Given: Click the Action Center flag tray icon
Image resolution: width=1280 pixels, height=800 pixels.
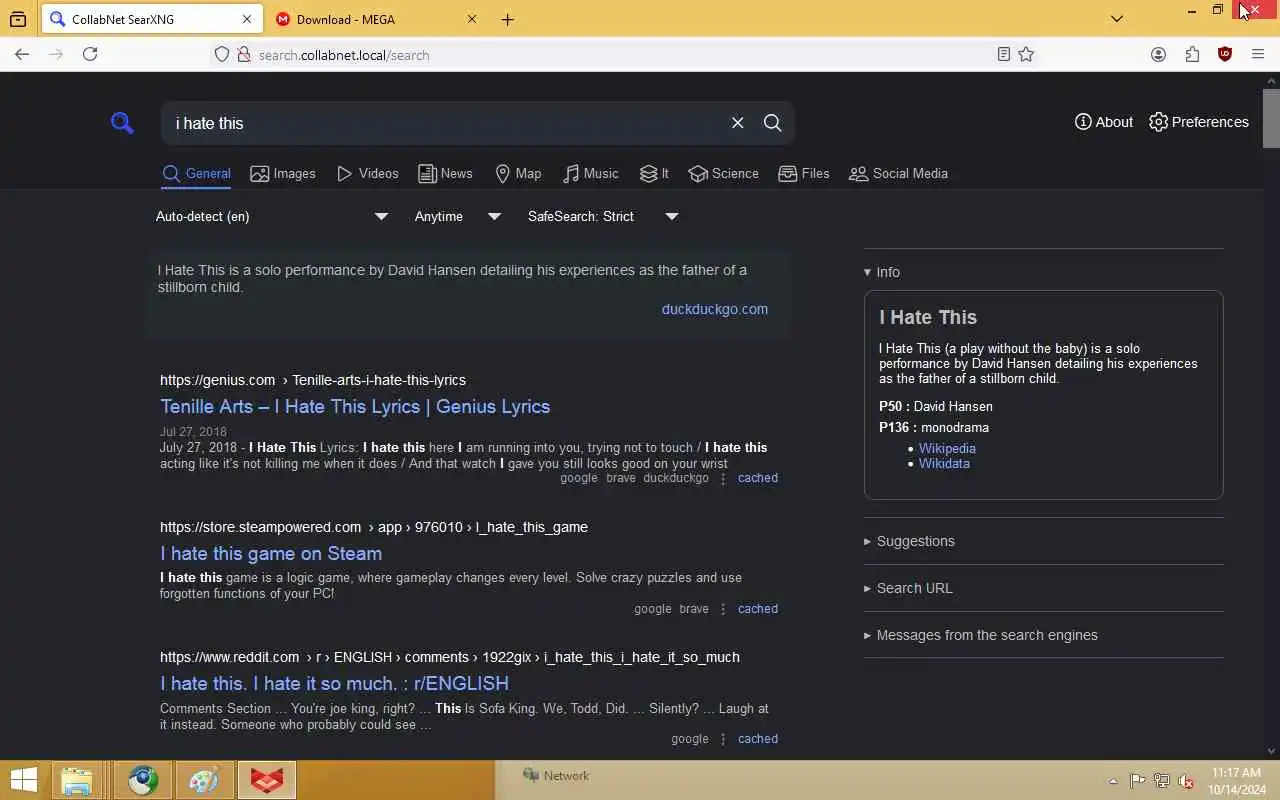Looking at the screenshot, I should (1138, 781).
